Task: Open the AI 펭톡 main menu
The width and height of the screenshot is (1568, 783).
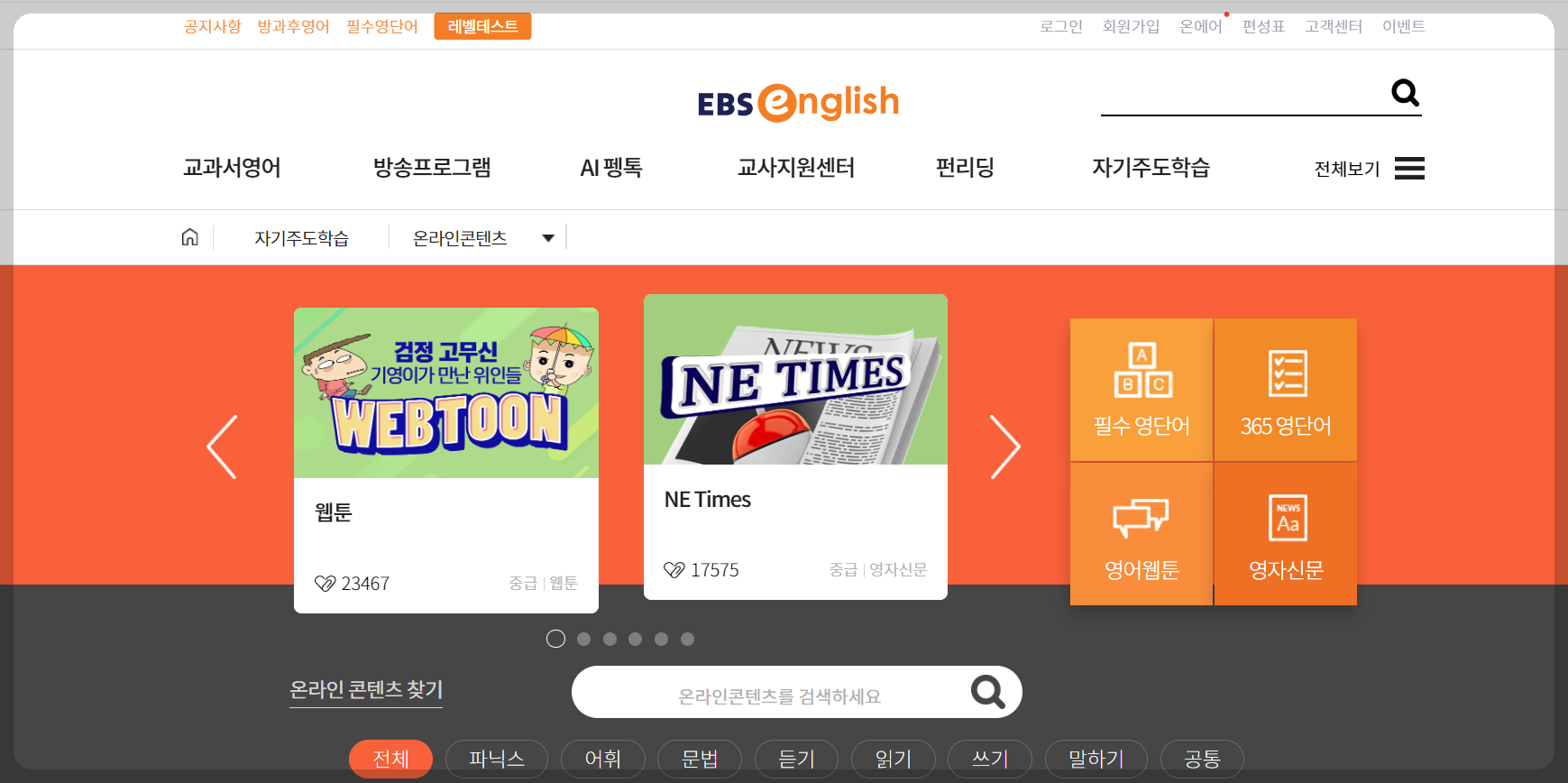Action: pyautogui.click(x=611, y=168)
